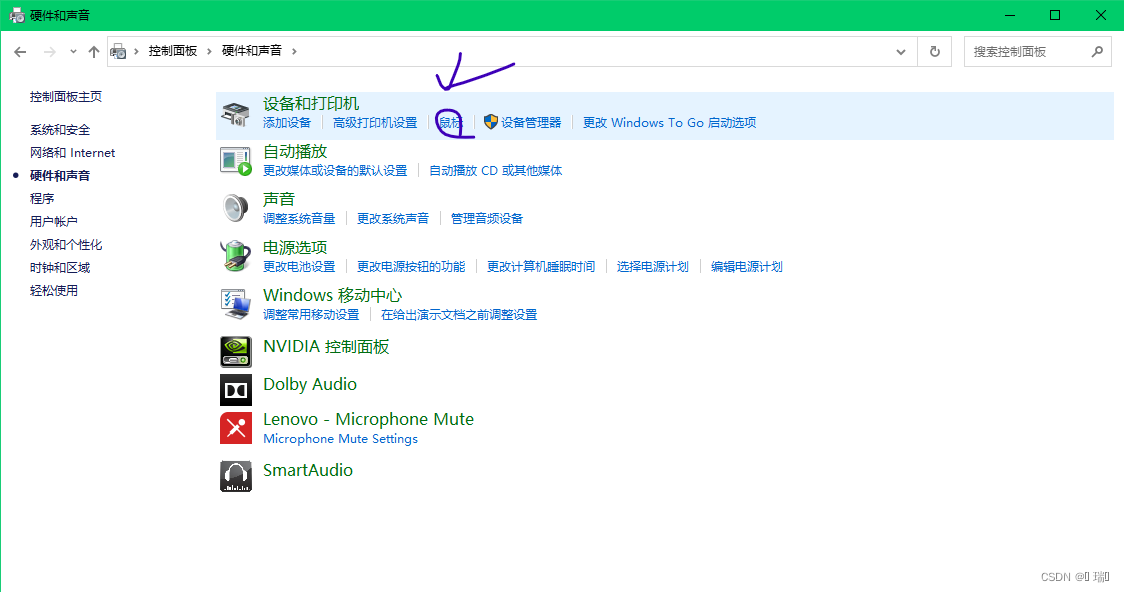This screenshot has width=1124, height=592.
Task: Click Microphone Mute Settings link
Action: (x=340, y=439)
